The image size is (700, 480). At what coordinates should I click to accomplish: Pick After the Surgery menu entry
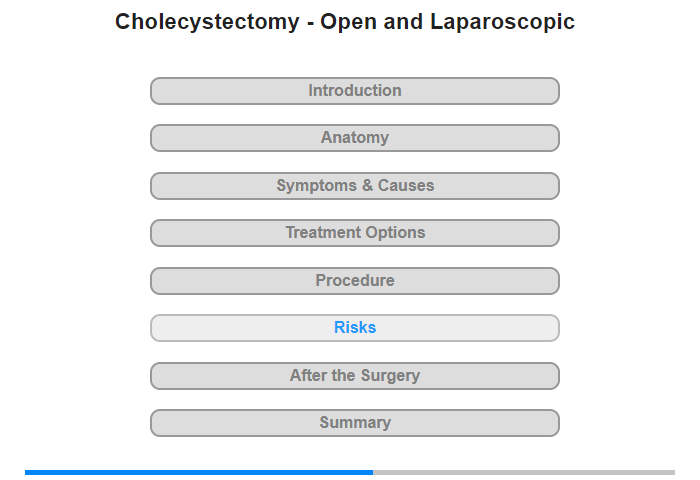point(355,376)
